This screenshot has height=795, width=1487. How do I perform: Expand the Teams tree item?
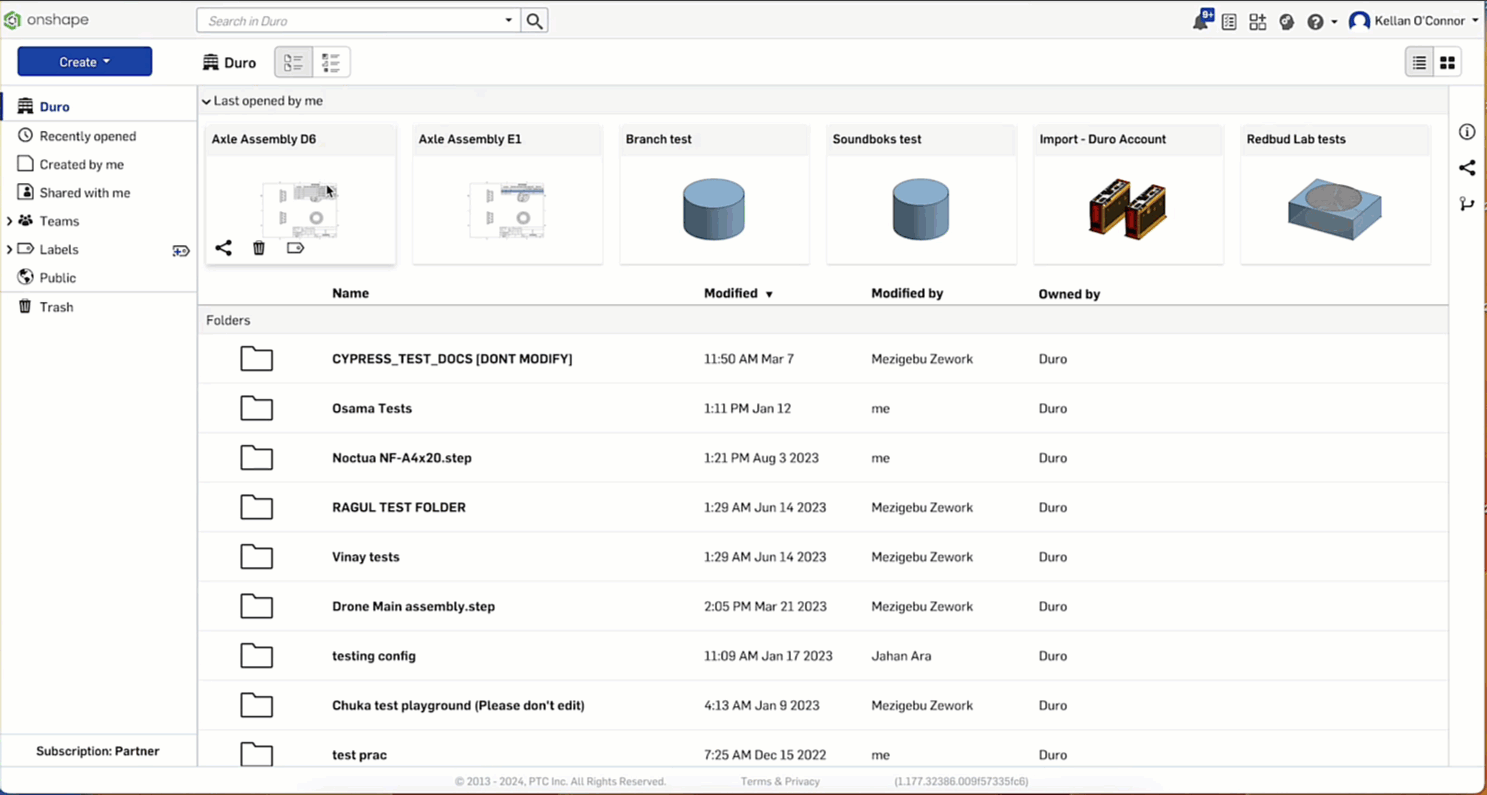tap(10, 221)
